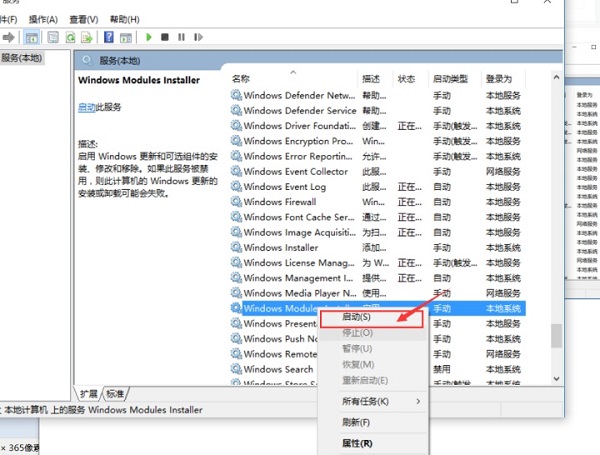Image resolution: width=600 pixels, height=455 pixels.
Task: Click gear icon of Windows Event Collector
Action: pyautogui.click(x=236, y=171)
